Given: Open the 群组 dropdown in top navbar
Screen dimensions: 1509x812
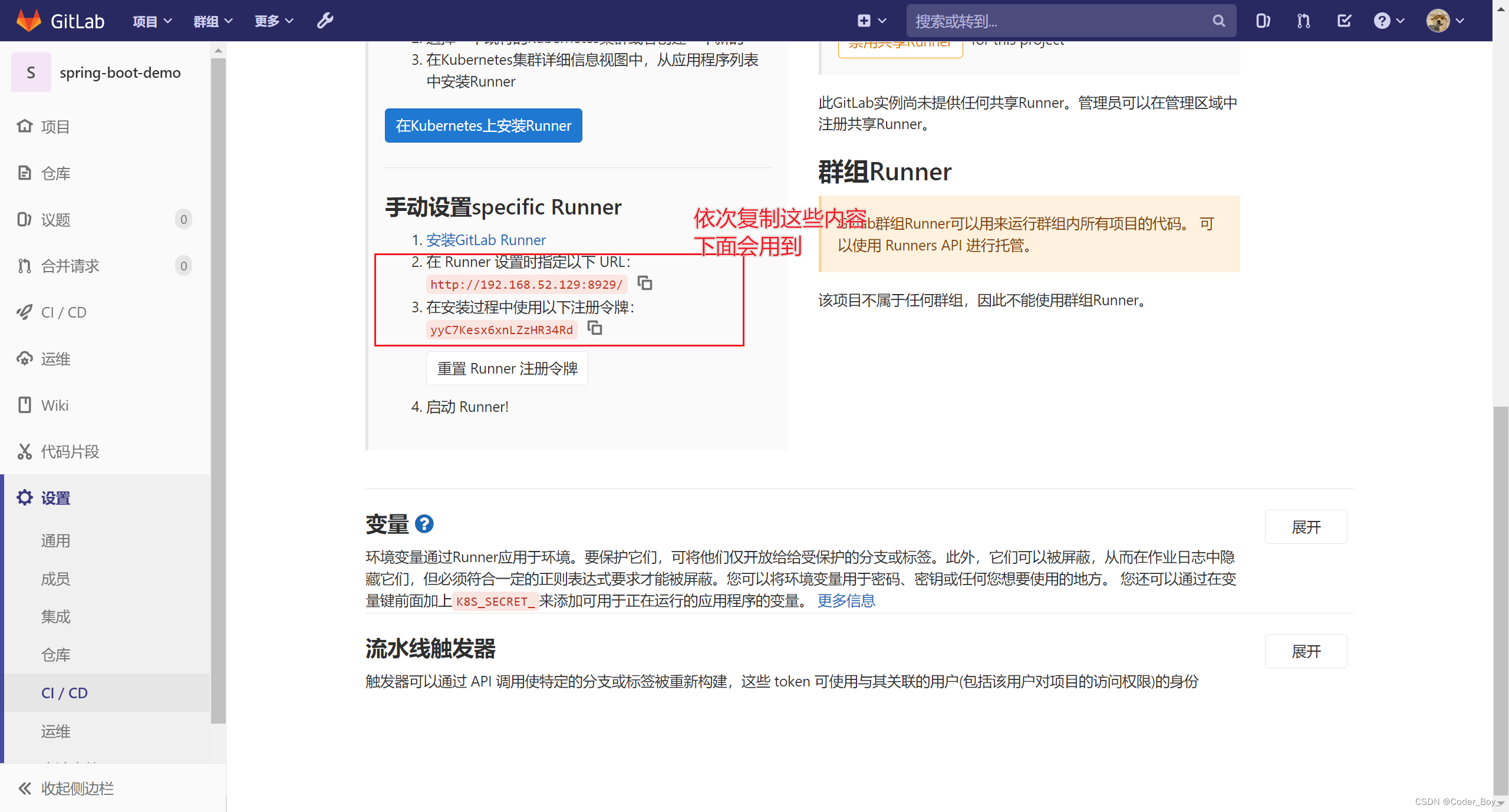Looking at the screenshot, I should (213, 21).
